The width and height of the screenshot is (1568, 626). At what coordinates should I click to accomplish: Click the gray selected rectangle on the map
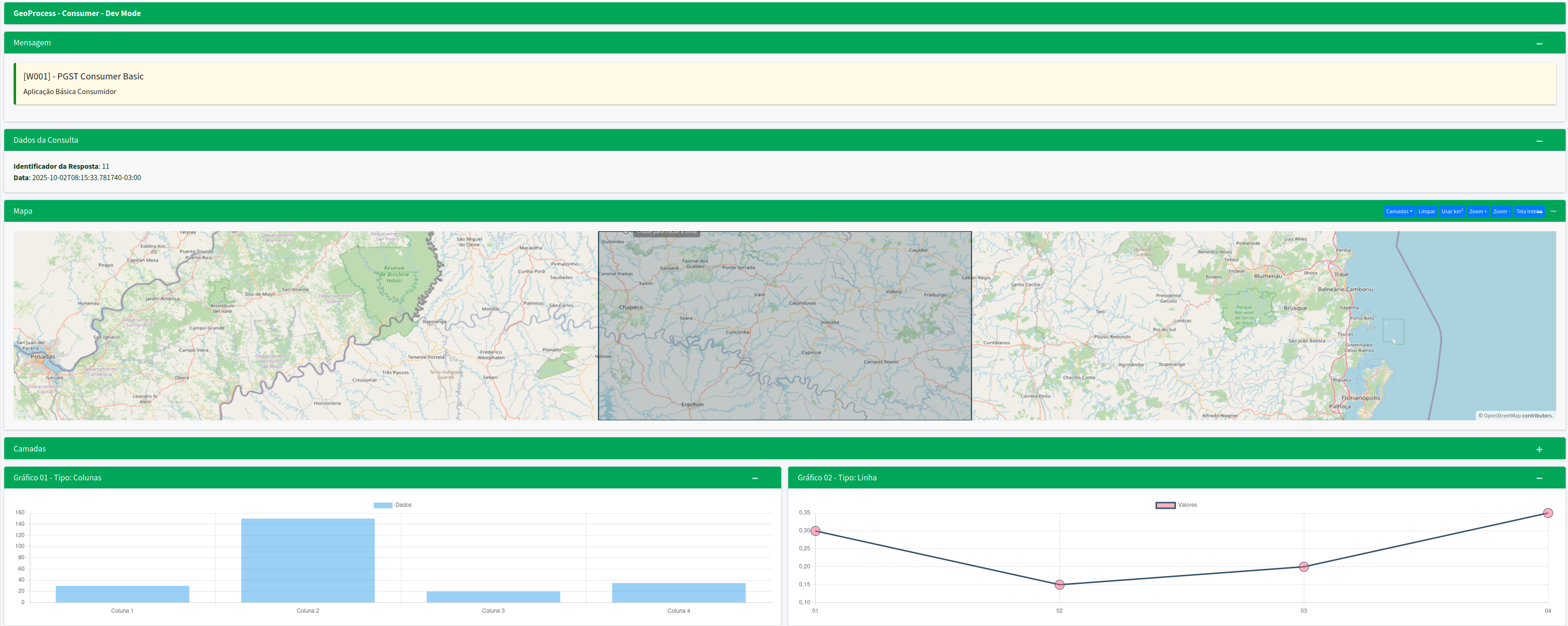point(784,326)
